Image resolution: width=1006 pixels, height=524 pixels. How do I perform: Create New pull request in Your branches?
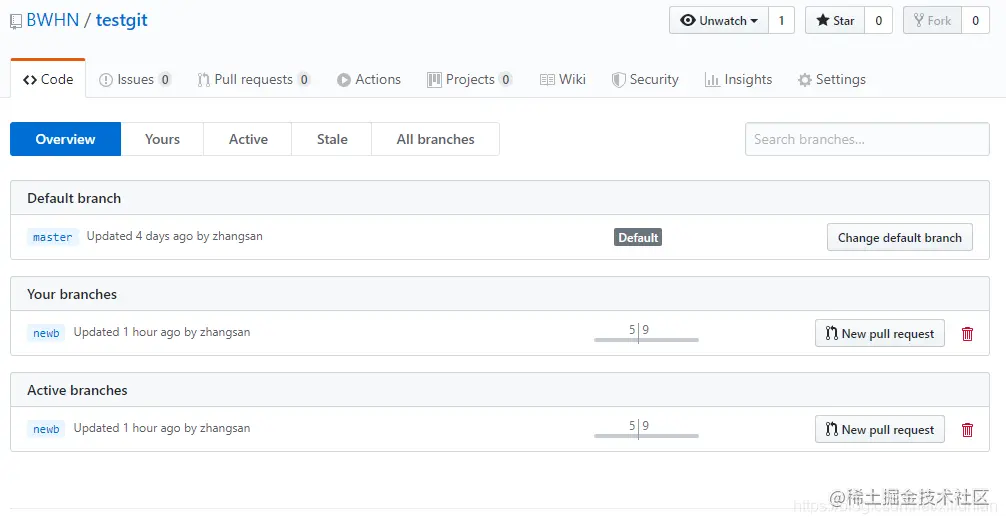[880, 334]
